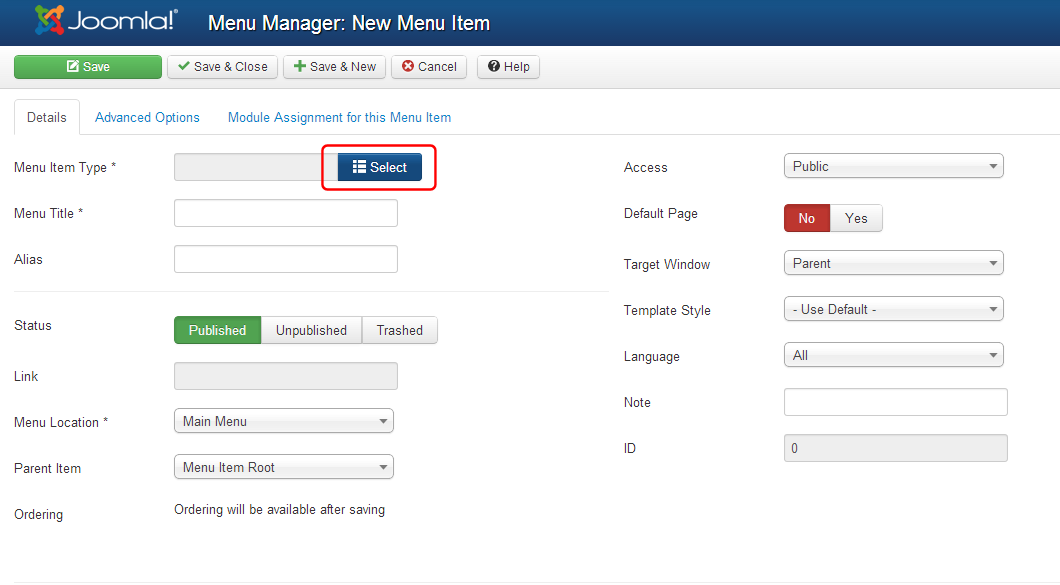Switch to Advanced Options tab
The width and height of the screenshot is (1060, 585).
point(147,117)
